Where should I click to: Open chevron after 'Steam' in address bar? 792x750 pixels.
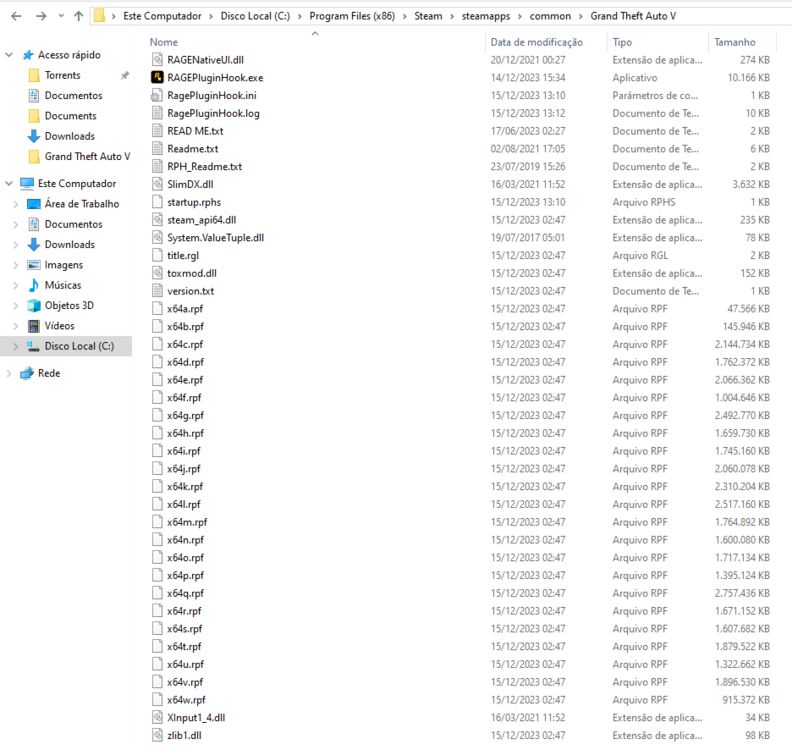coord(452,17)
